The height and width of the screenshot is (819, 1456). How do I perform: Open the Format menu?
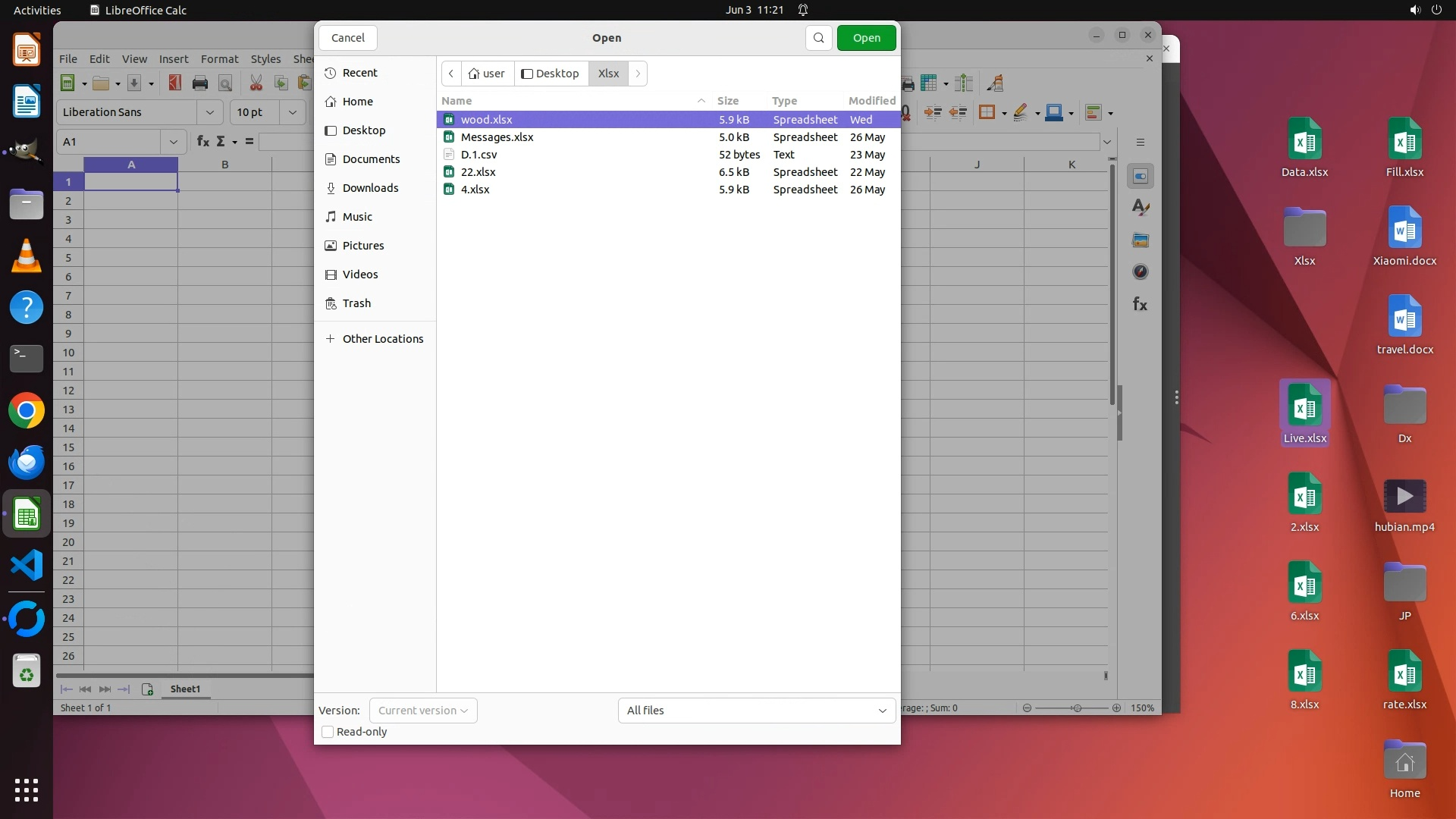219,59
